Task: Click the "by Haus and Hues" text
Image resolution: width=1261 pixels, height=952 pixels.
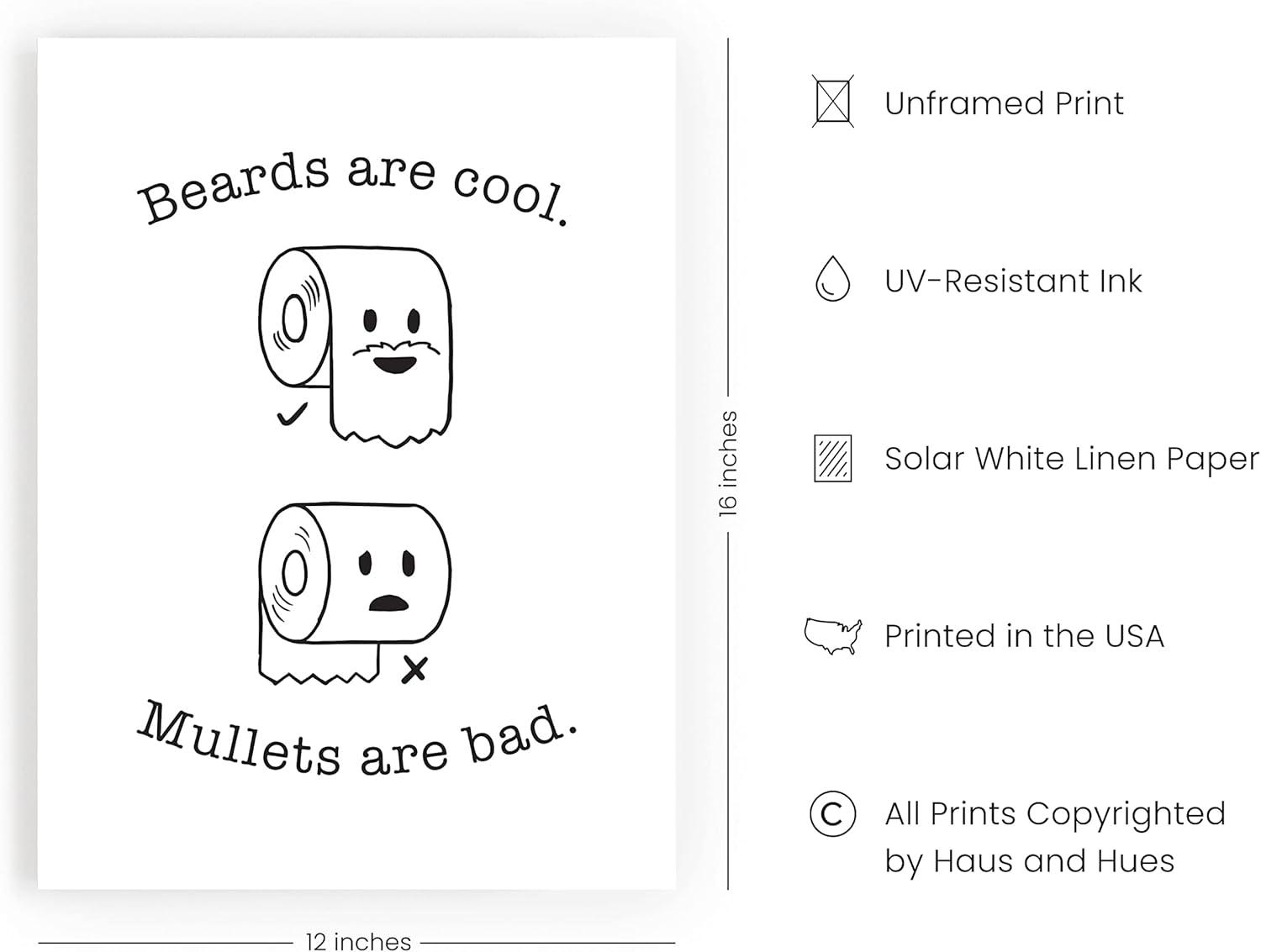Action: pos(1028,861)
